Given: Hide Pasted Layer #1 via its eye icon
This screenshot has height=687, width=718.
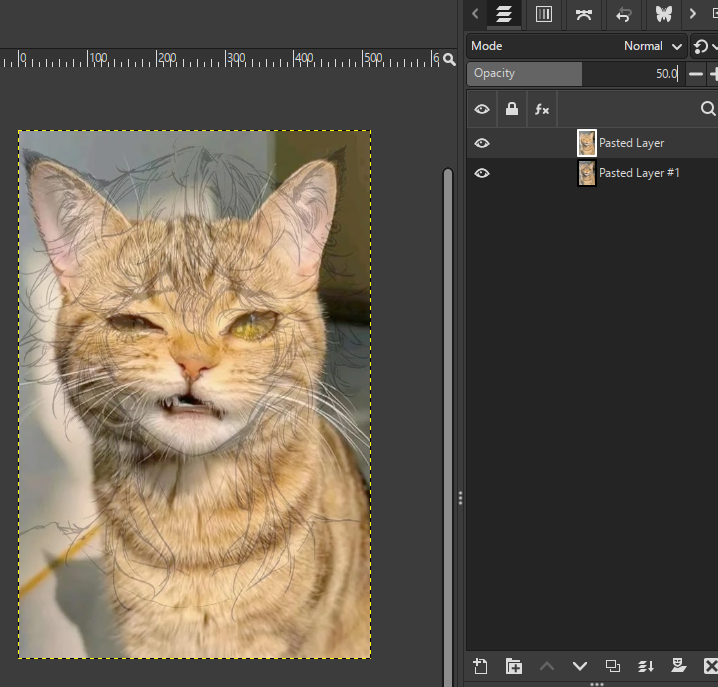Looking at the screenshot, I should [x=482, y=173].
